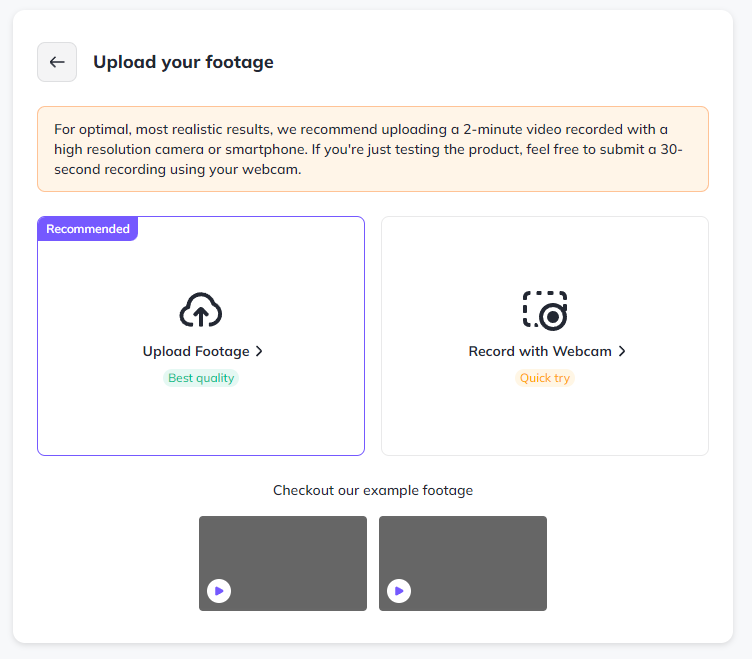Click the orange recommendation info banner
This screenshot has height=659, width=752.
point(372,149)
